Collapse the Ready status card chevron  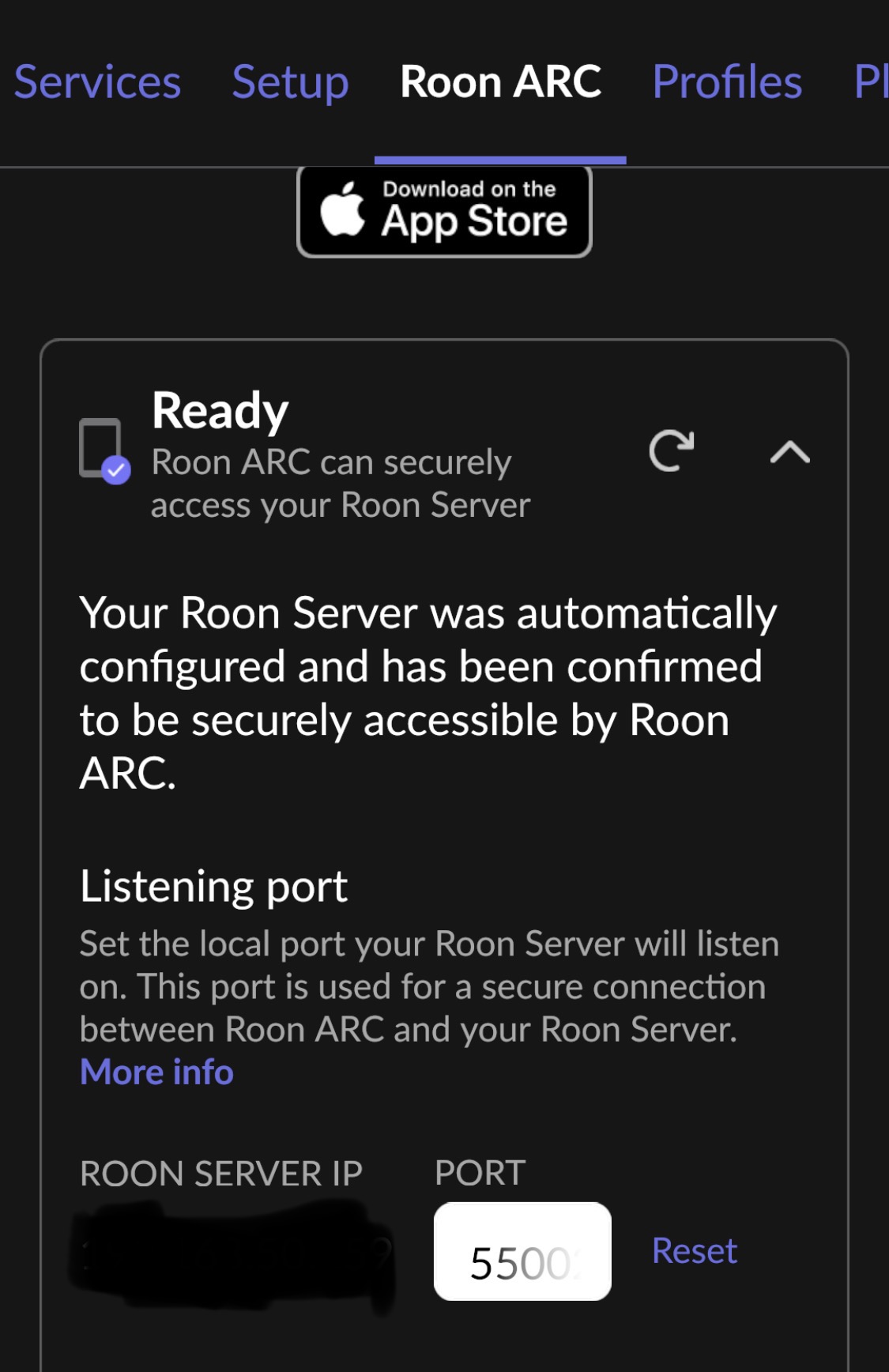pyautogui.click(x=790, y=452)
